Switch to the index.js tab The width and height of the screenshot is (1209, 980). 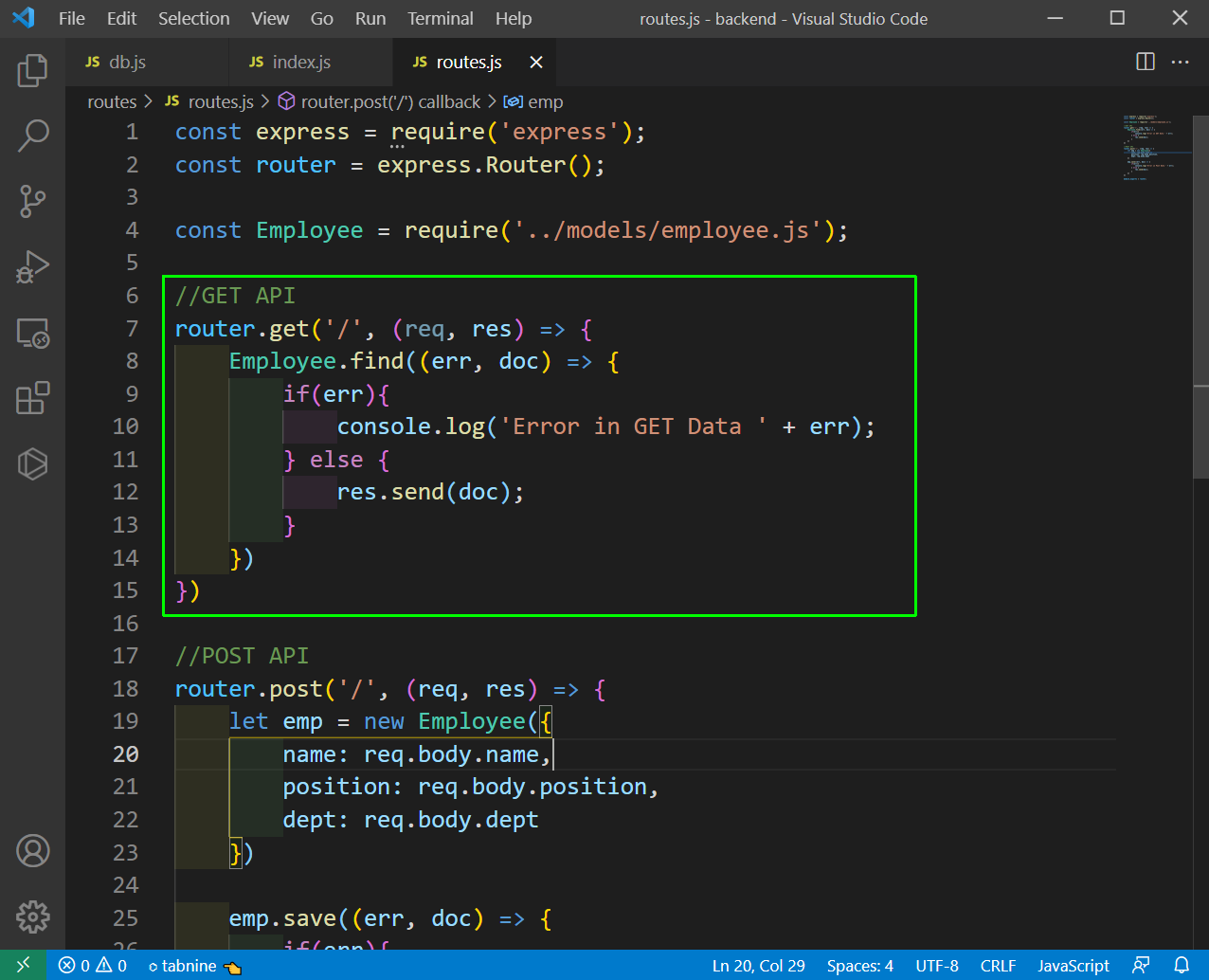pos(311,62)
